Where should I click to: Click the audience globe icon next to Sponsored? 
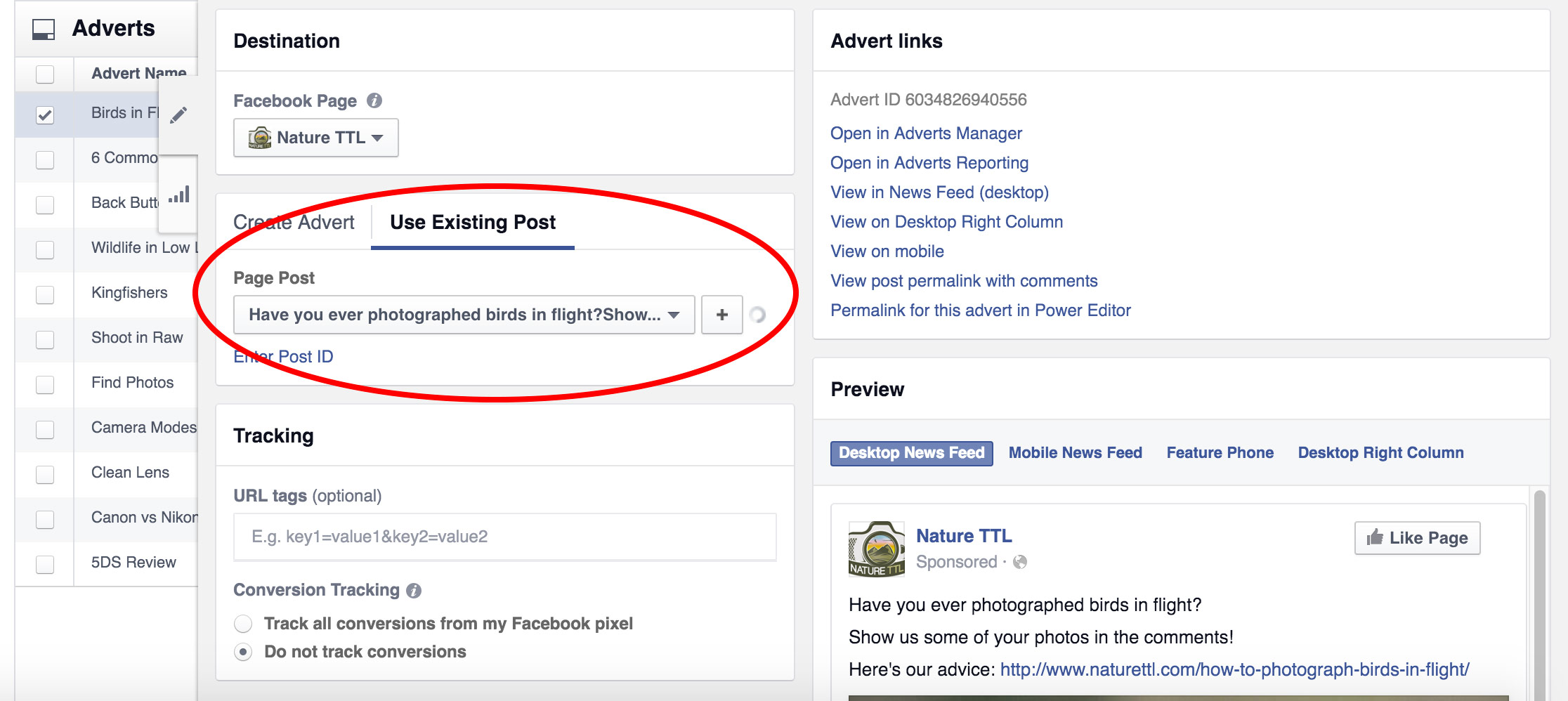point(1019,562)
